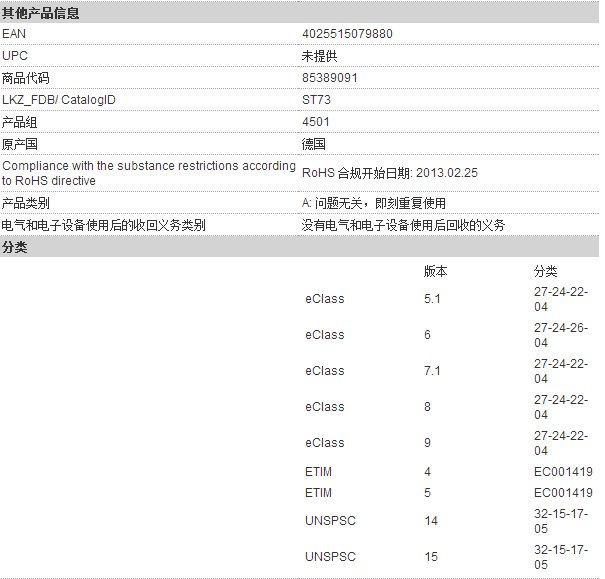Select the country of origin 德国
605x579 pixels.
click(x=314, y=144)
